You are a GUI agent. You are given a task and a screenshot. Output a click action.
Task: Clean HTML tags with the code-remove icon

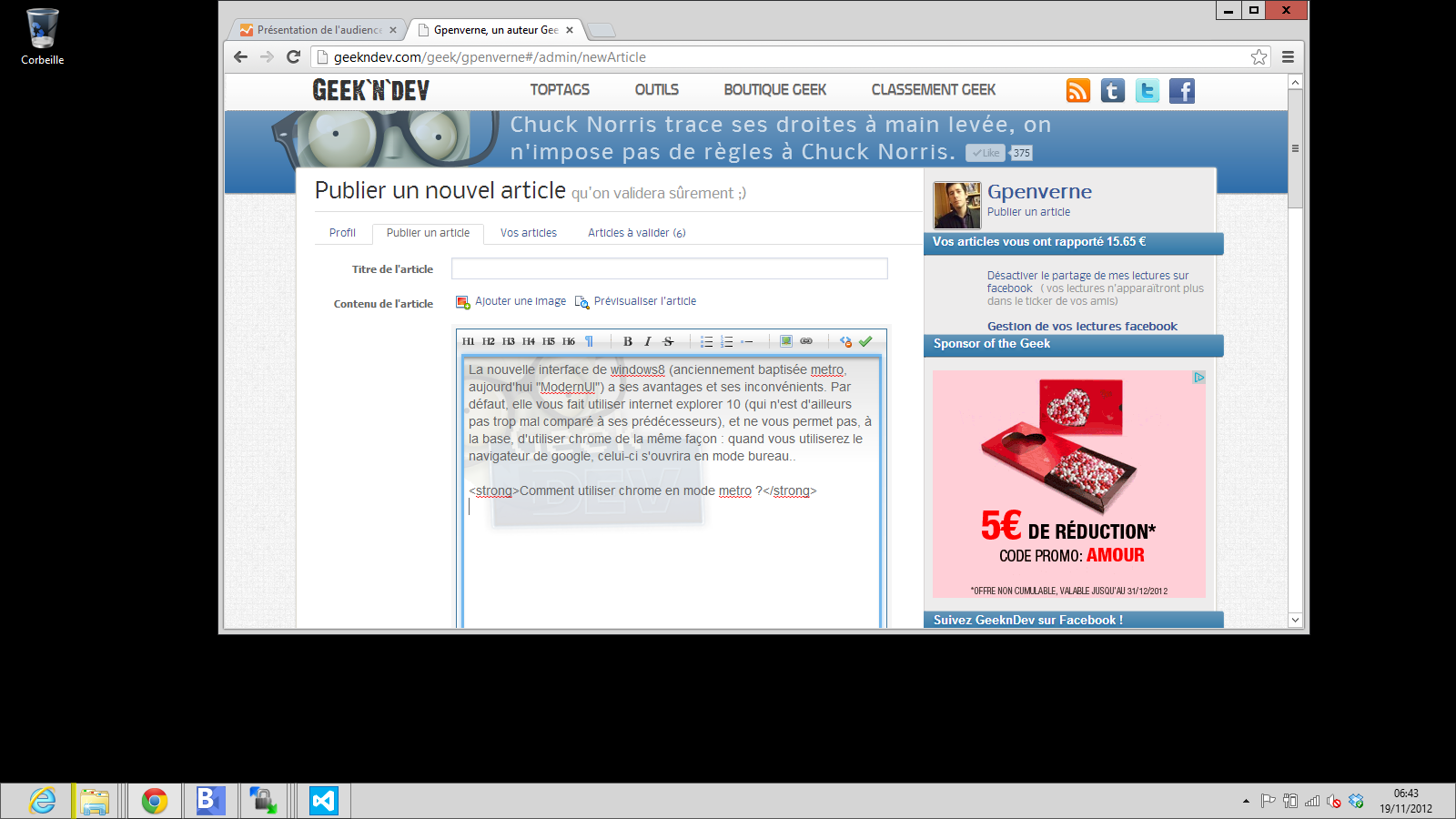845,341
